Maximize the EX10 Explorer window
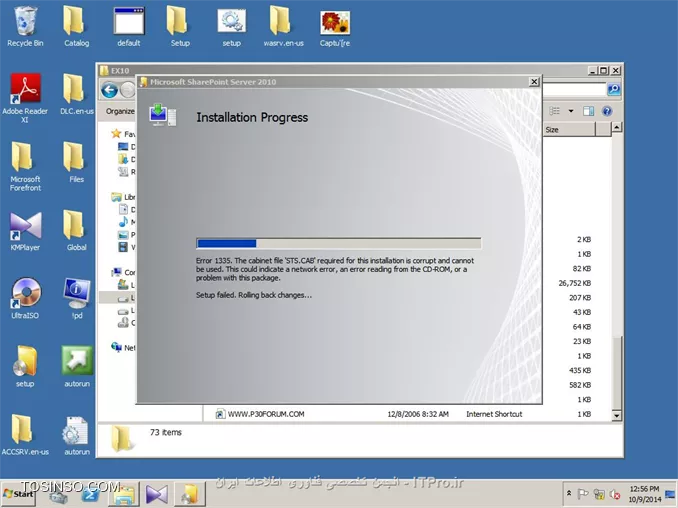Screen dimensions: 678x508 604,70
